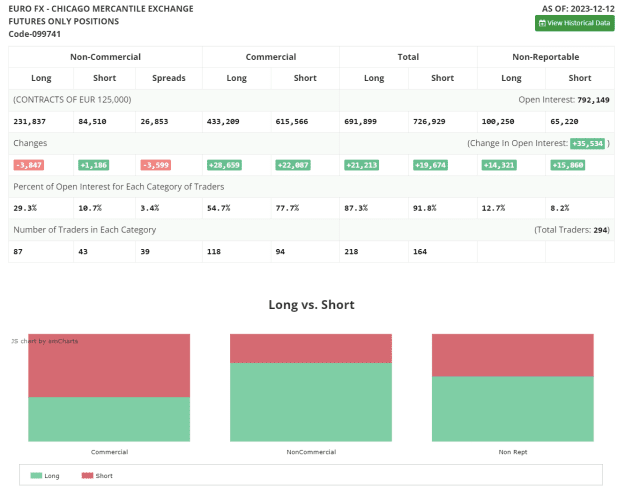Select the Non-Commercial column group header

105,57
